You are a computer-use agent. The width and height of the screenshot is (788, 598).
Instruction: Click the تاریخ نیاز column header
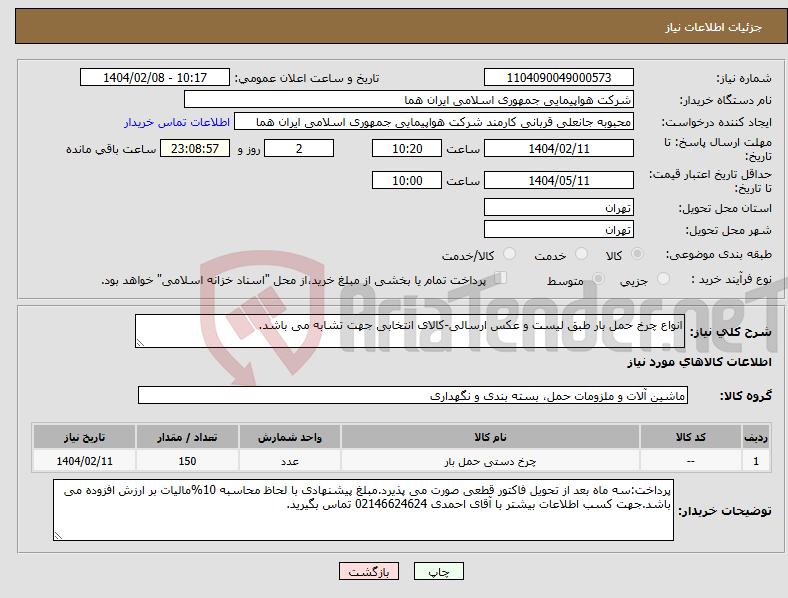pyautogui.click(x=84, y=437)
